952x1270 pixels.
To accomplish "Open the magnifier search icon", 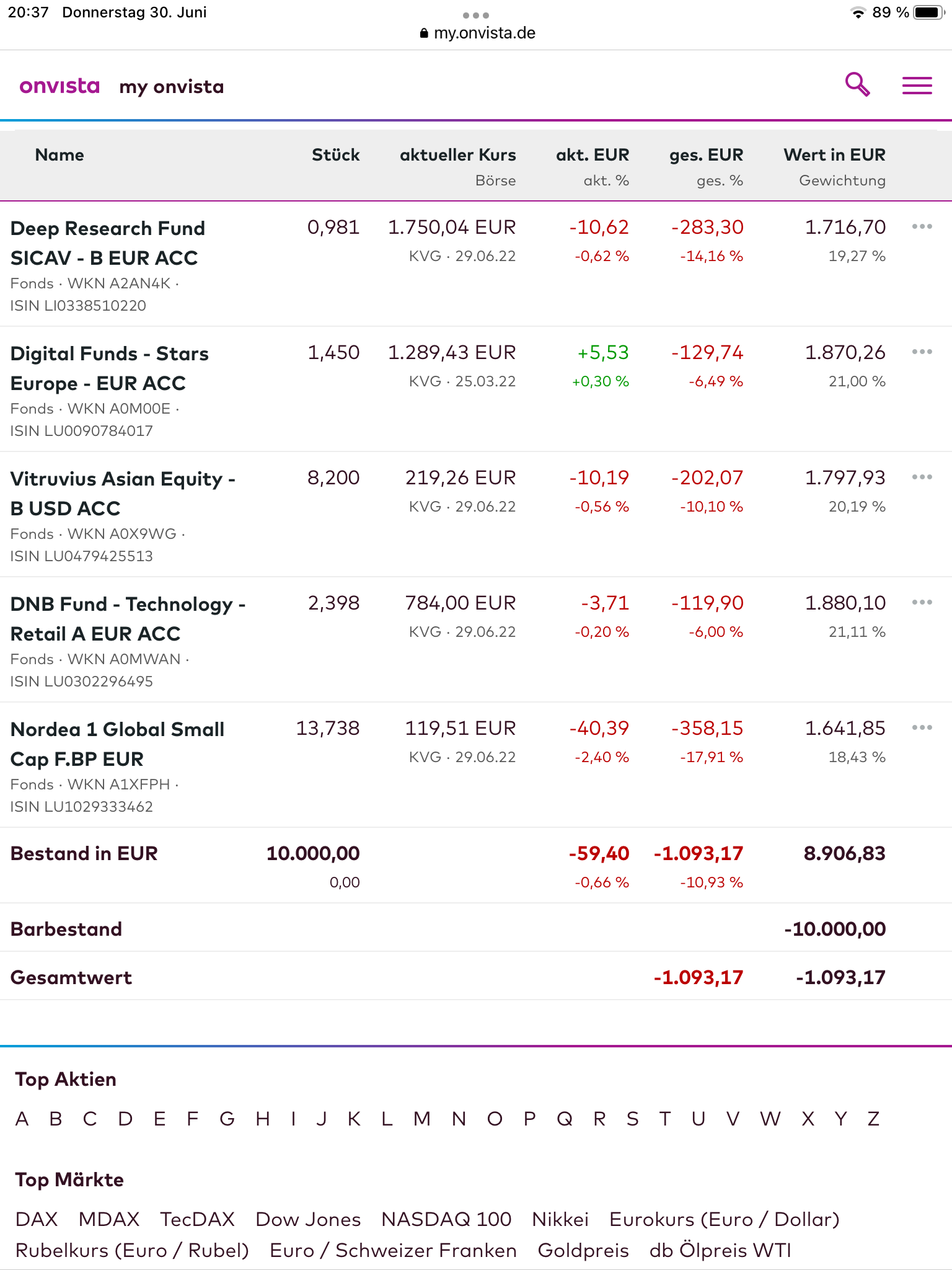I will coord(858,84).
